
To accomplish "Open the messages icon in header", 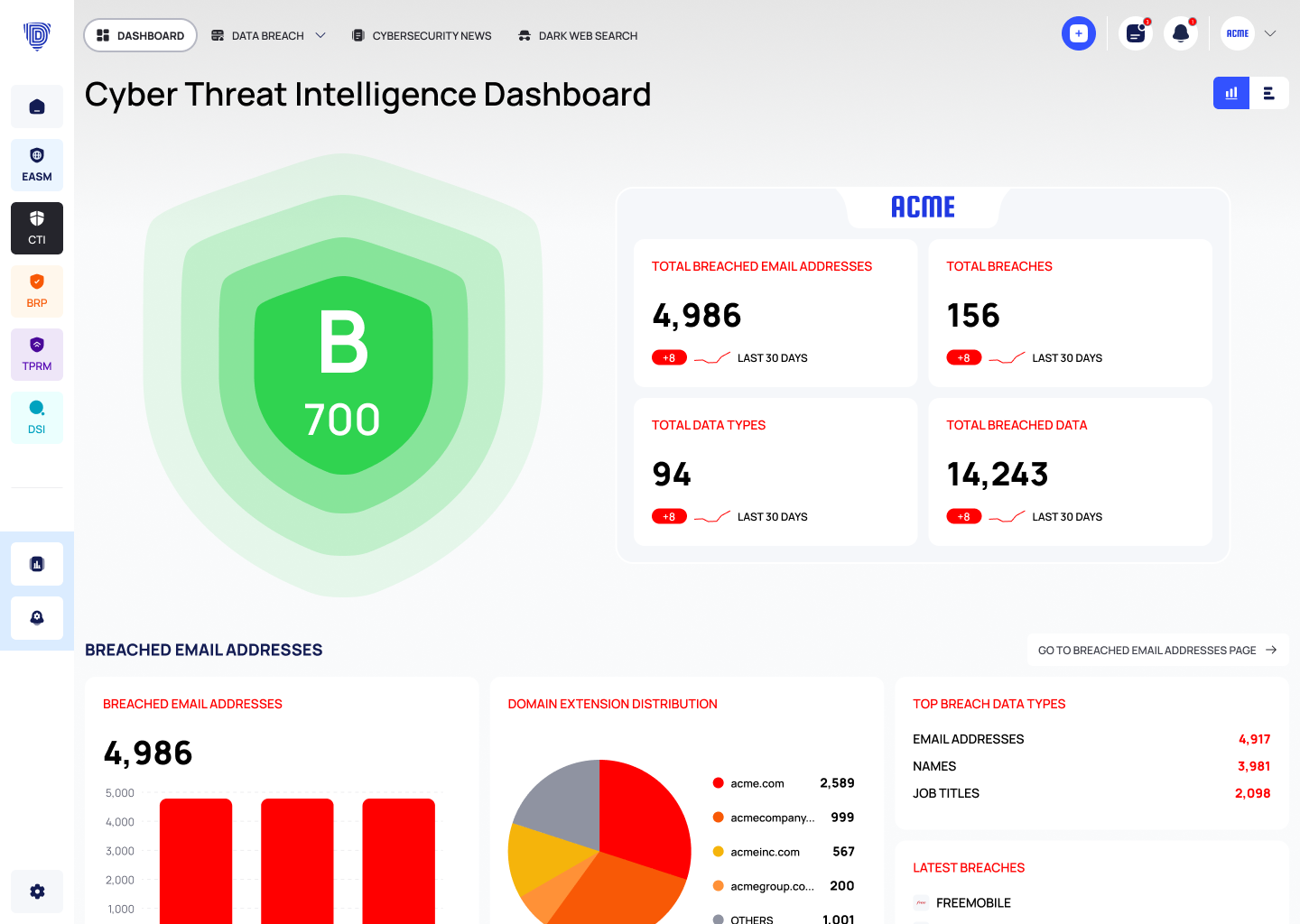I will (x=1136, y=33).
